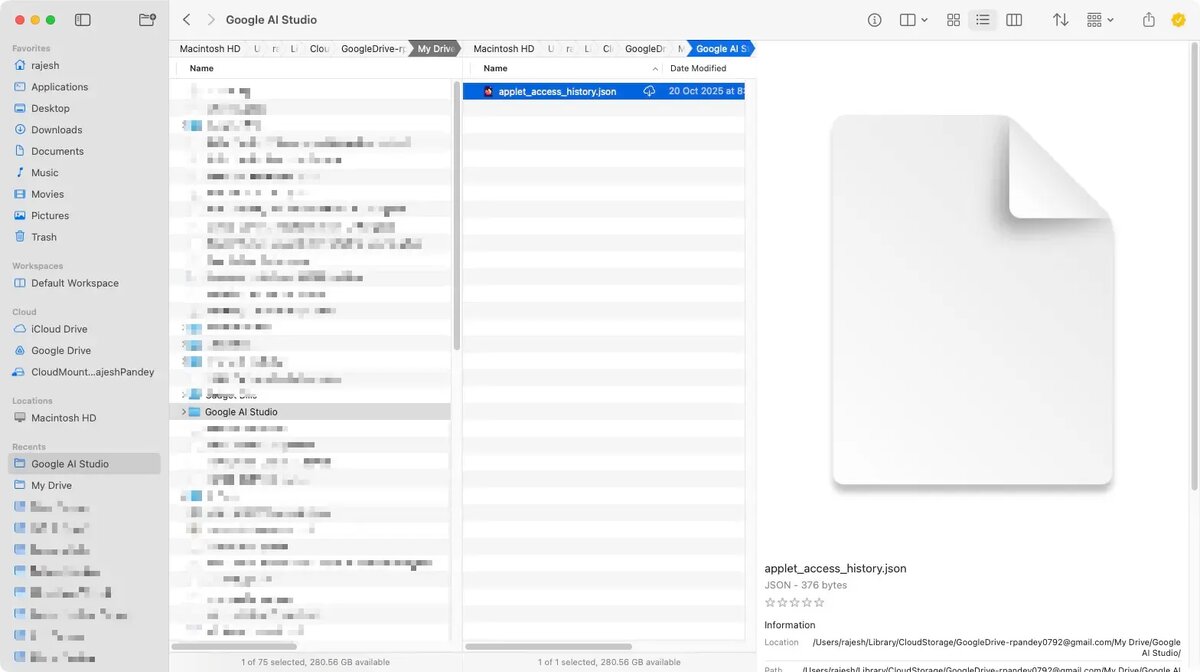Toggle the sidebar visibility button
The height and width of the screenshot is (672, 1200).
(x=83, y=20)
